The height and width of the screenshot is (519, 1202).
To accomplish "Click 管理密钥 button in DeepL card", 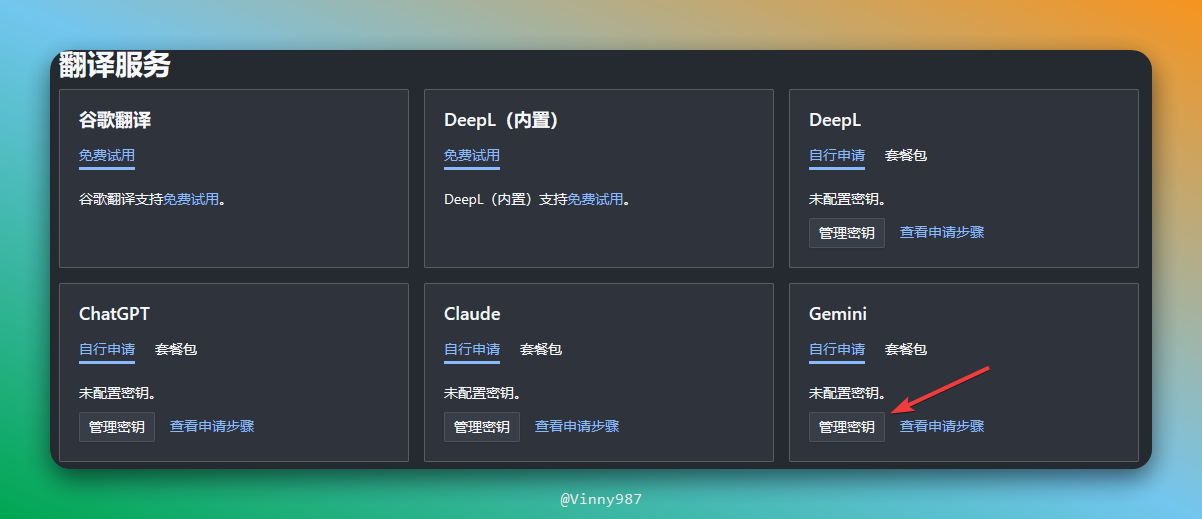I will pyautogui.click(x=846, y=233).
